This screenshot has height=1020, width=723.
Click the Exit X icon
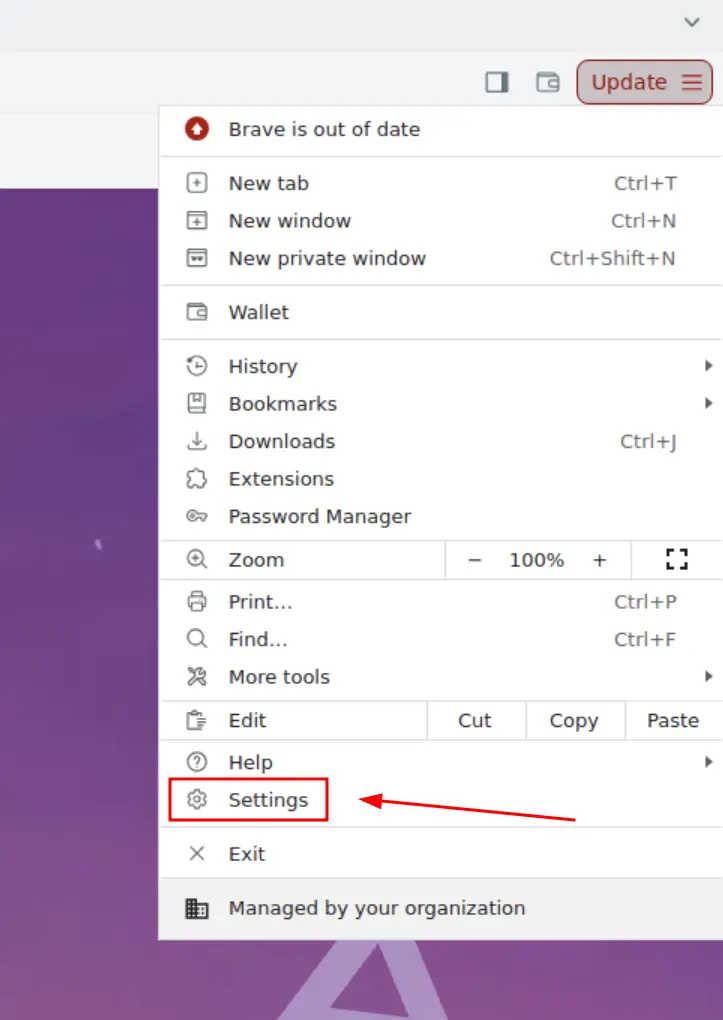point(197,853)
